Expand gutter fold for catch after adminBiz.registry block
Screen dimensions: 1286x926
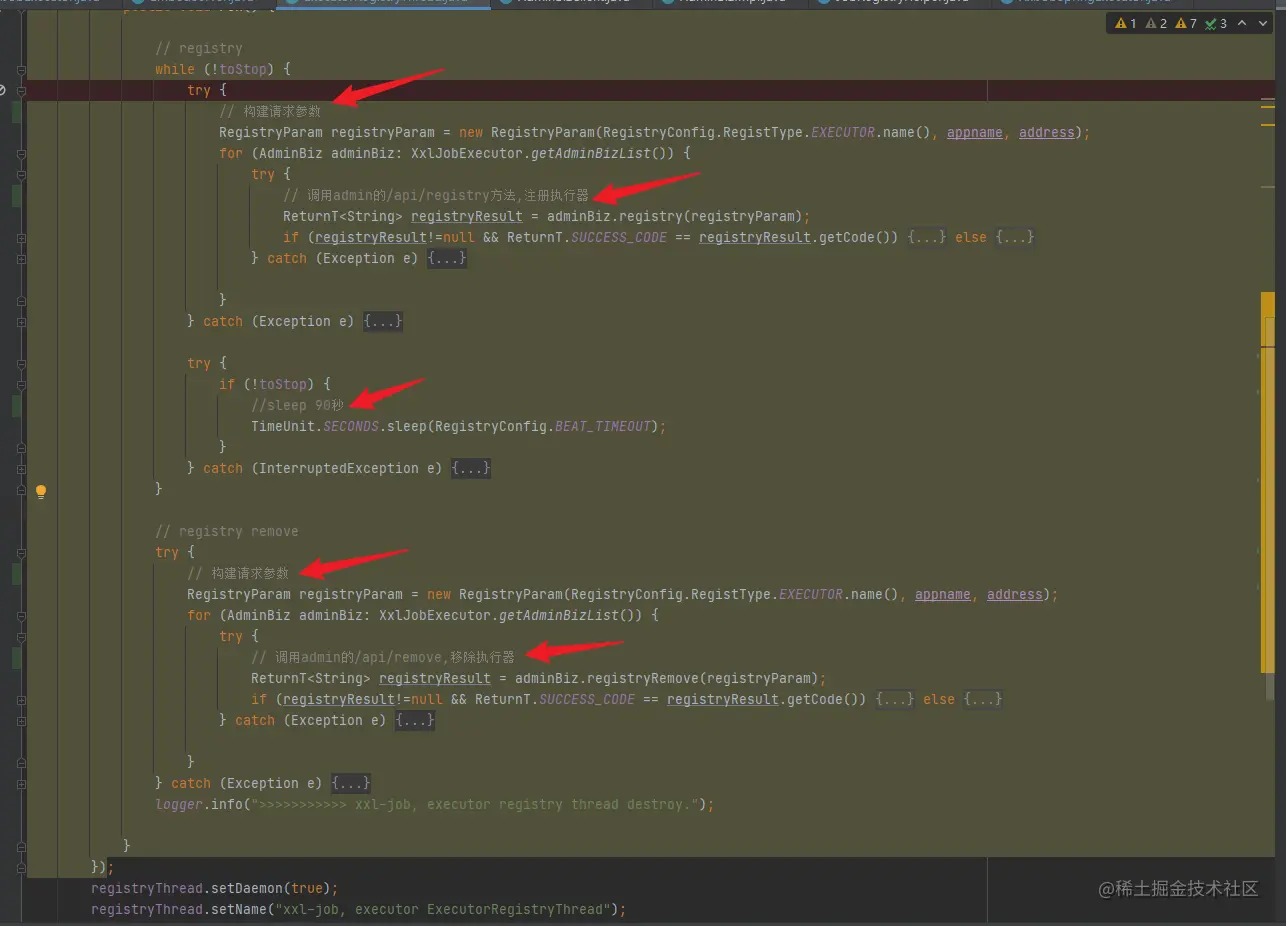[21, 258]
